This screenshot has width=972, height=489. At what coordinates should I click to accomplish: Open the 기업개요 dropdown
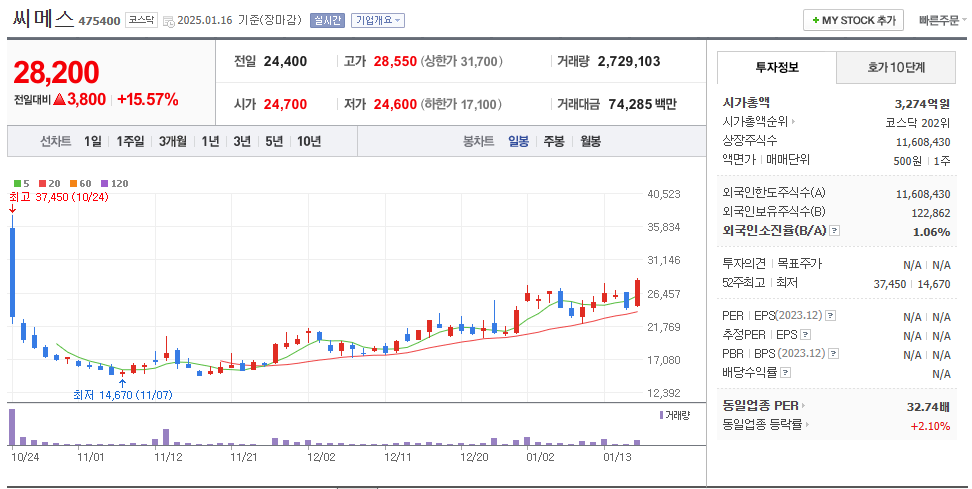378,20
